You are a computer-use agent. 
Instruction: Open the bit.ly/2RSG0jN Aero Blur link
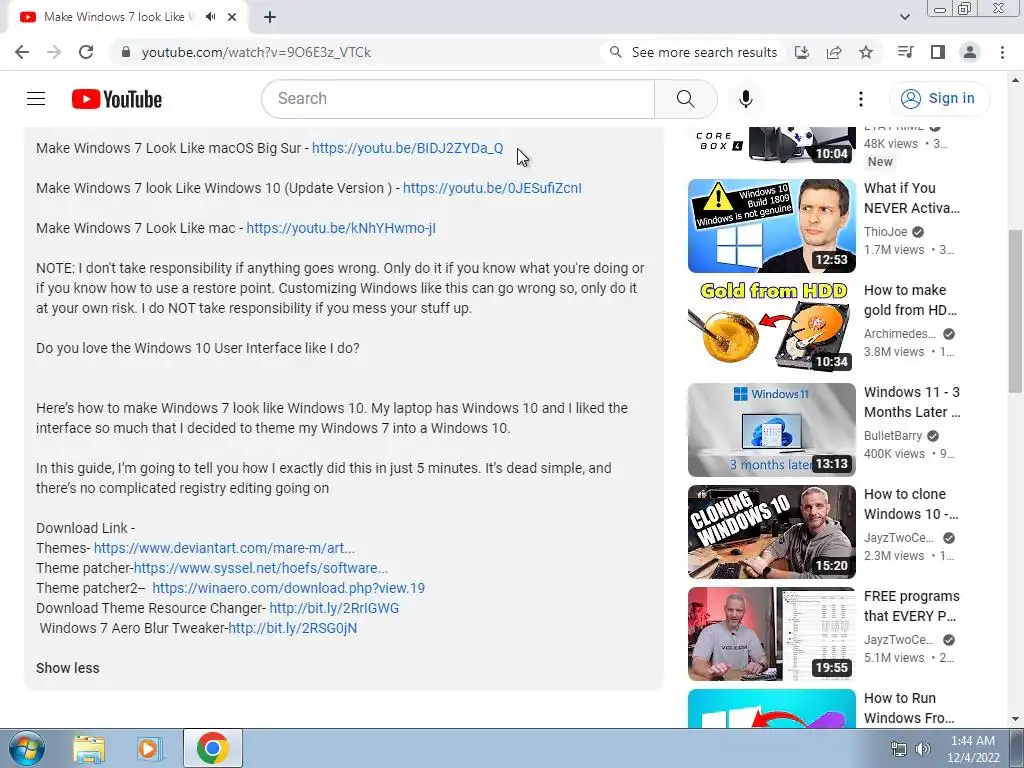293,628
